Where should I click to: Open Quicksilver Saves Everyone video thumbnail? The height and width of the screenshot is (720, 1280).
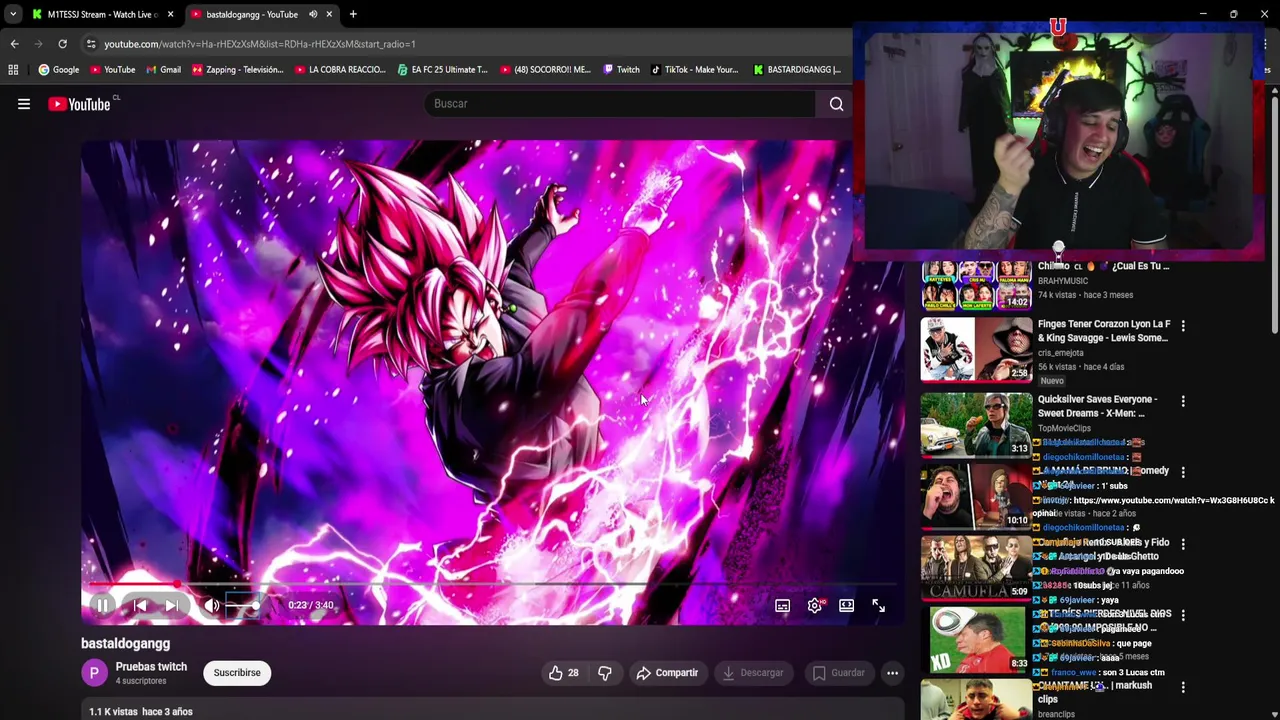[976, 425]
